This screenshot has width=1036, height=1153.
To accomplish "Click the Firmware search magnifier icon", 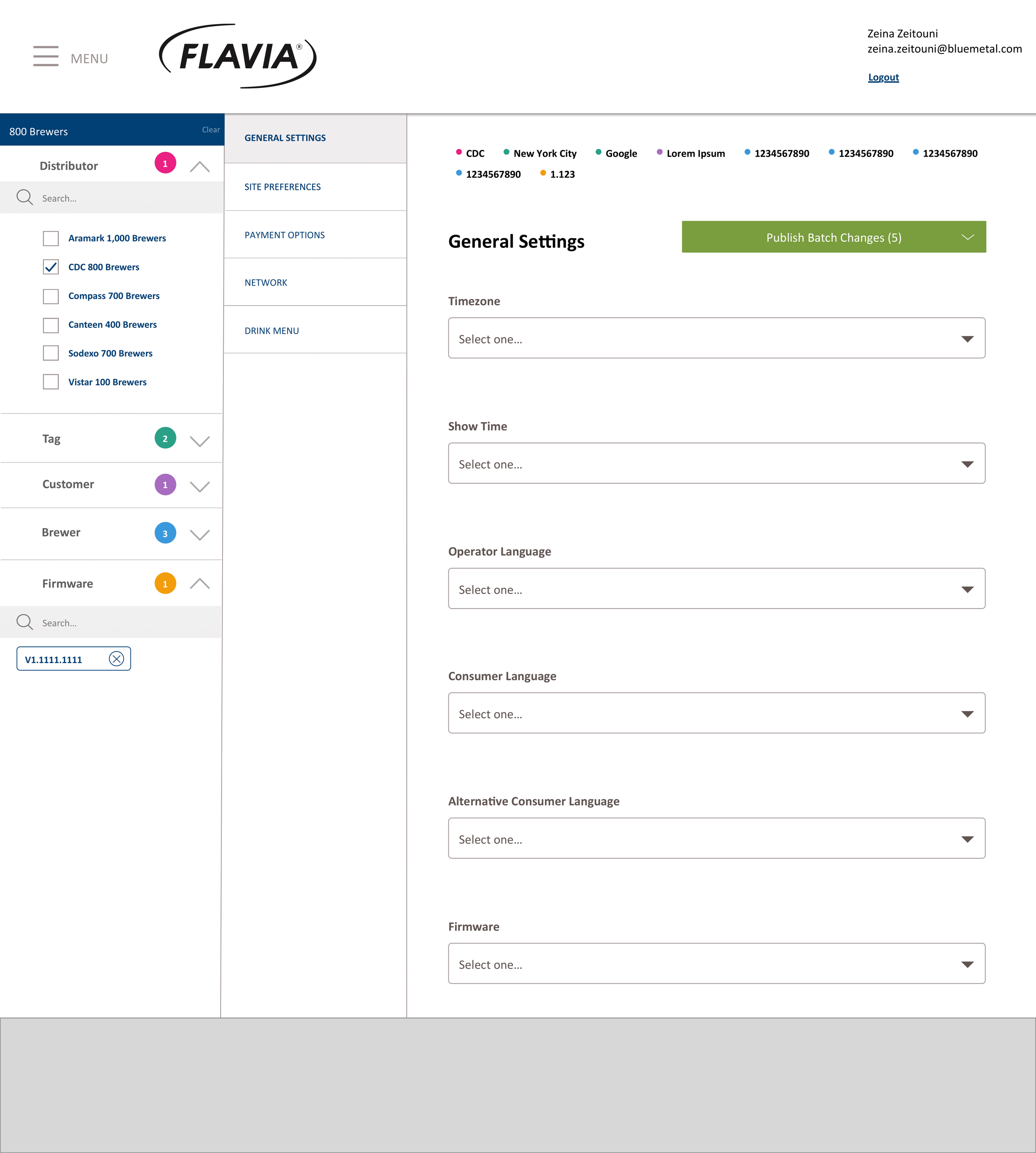I will click(24, 622).
